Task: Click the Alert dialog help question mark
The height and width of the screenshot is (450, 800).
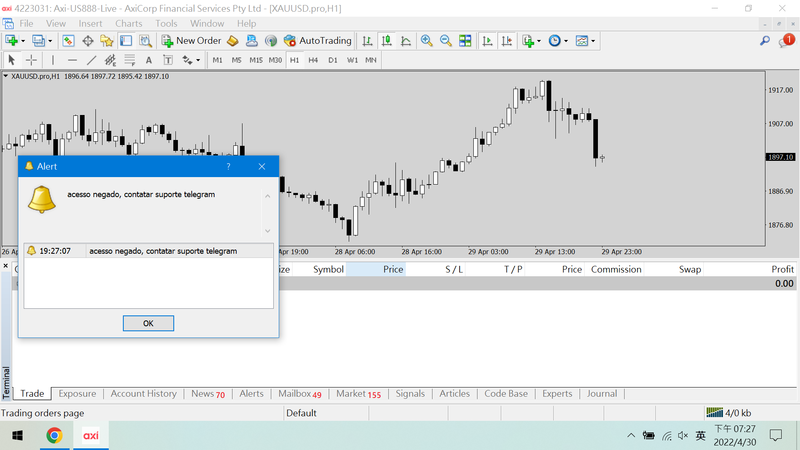Action: [228, 166]
